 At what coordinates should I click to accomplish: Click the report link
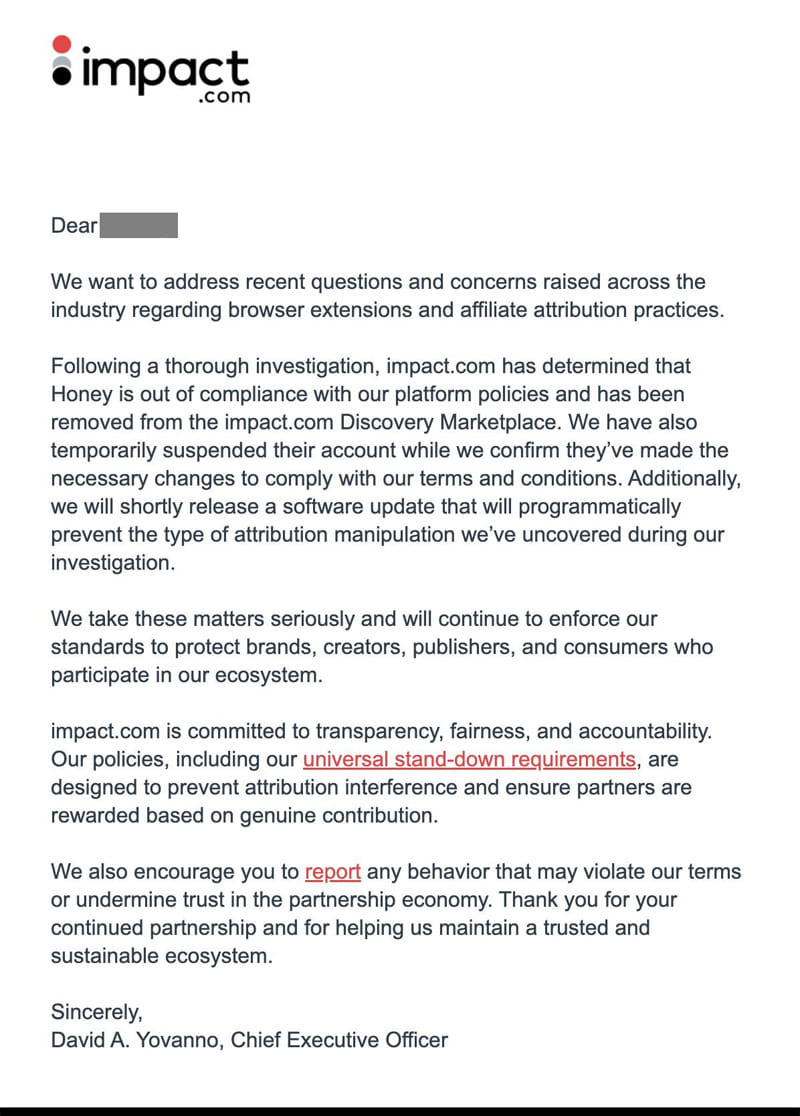pos(332,872)
